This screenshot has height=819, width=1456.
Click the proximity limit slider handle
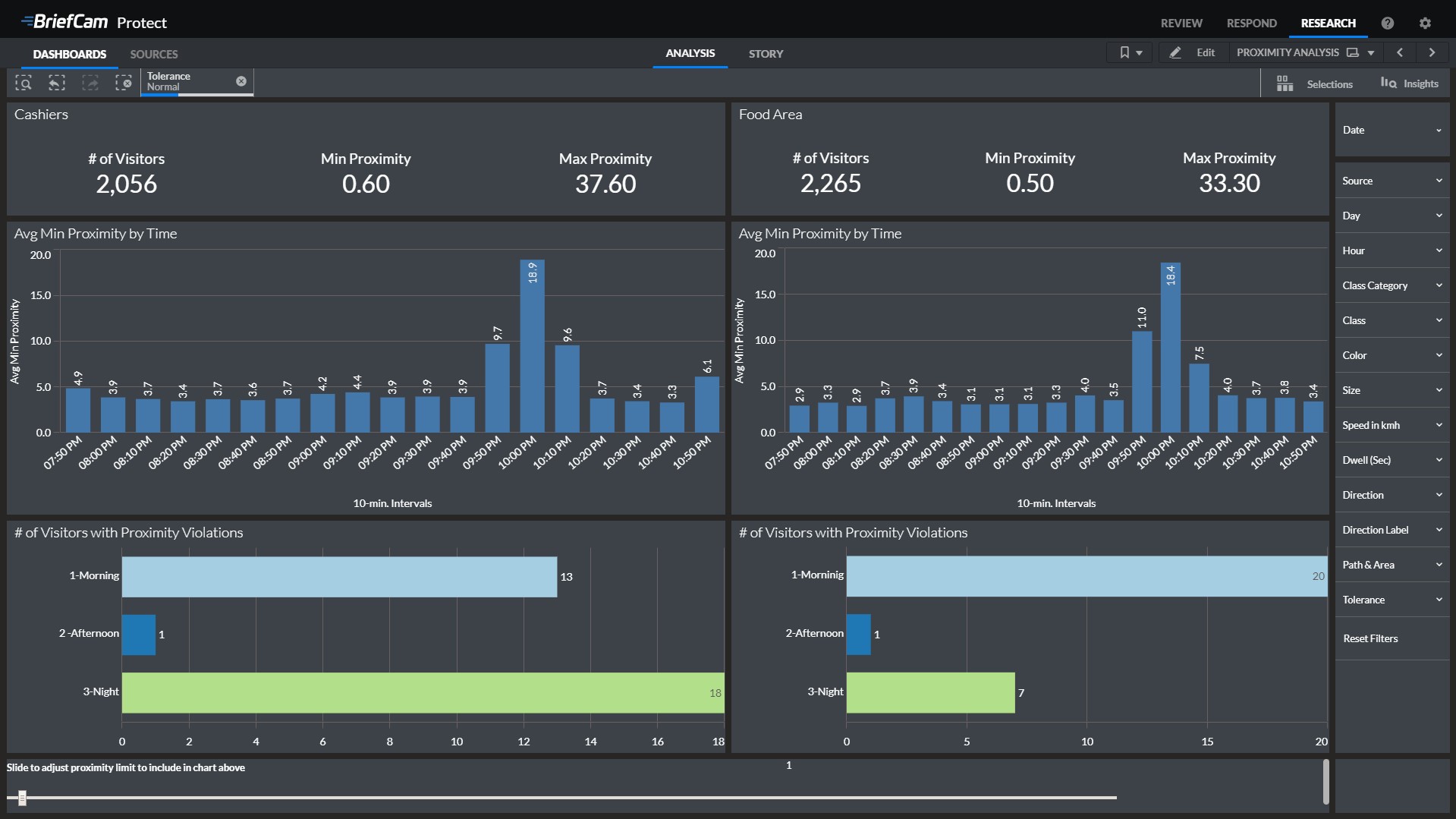[x=22, y=798]
